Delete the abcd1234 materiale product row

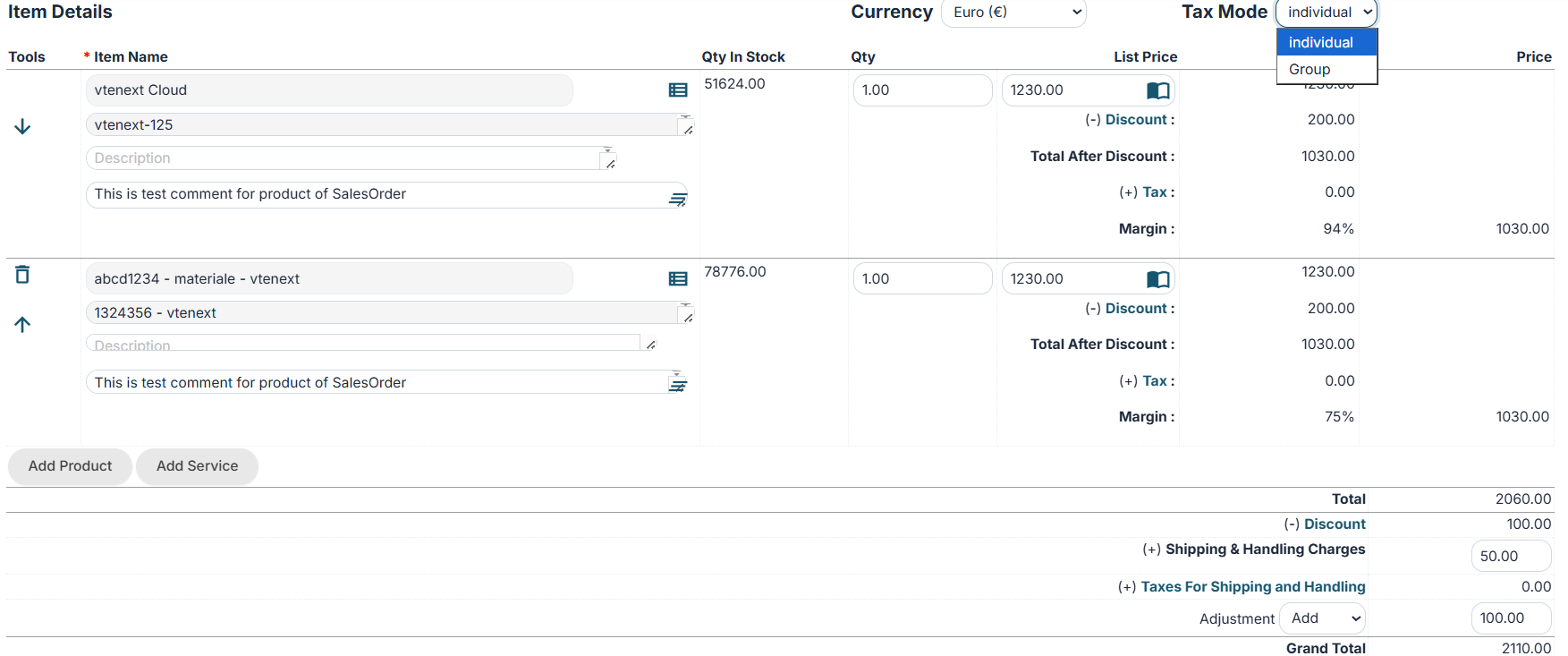(x=22, y=274)
